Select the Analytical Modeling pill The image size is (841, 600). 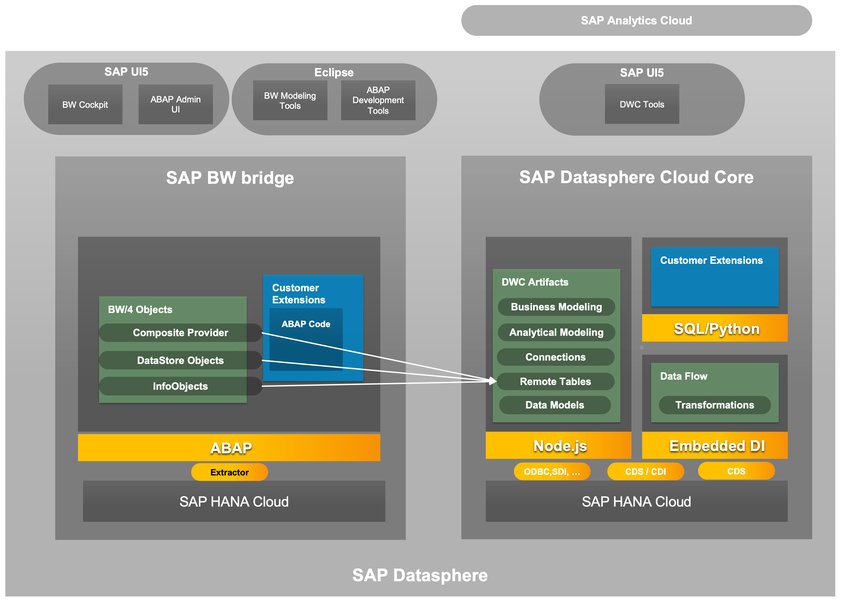point(556,332)
